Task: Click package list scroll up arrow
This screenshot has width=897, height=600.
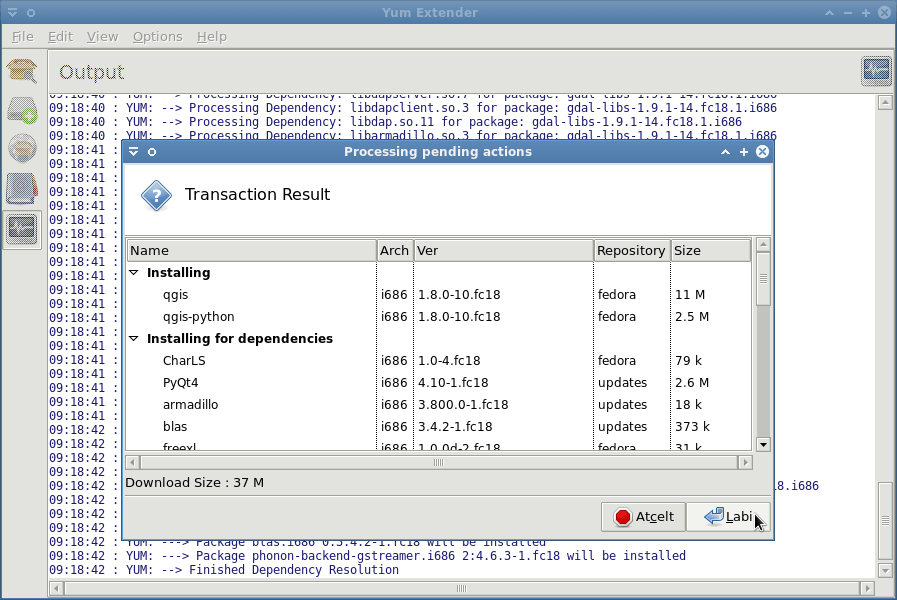Action: (x=763, y=245)
